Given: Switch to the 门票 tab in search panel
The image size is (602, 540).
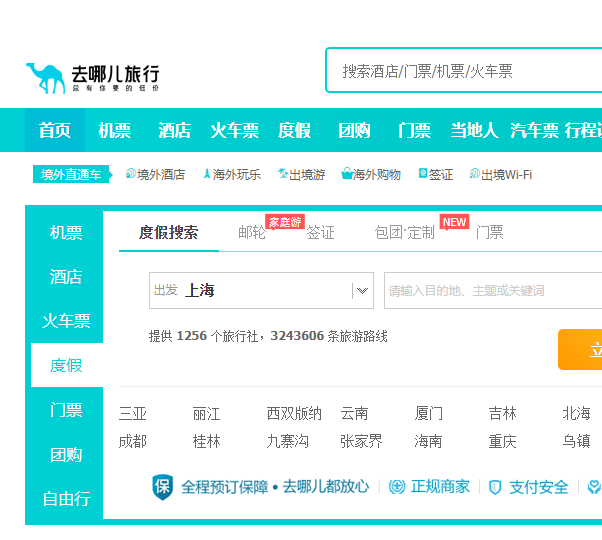Looking at the screenshot, I should pos(490,233).
